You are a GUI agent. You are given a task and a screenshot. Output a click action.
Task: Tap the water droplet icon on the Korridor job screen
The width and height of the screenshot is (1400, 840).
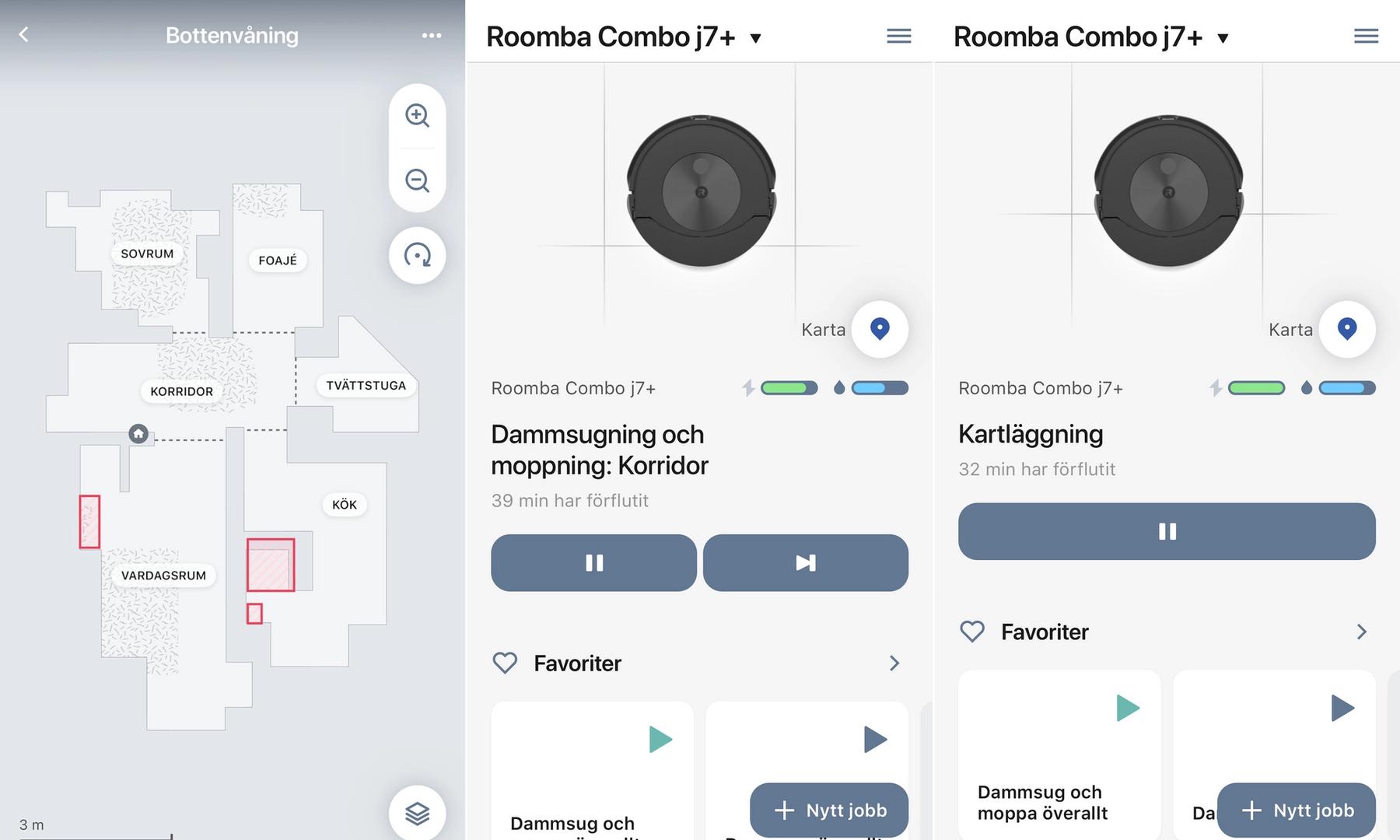(x=839, y=388)
